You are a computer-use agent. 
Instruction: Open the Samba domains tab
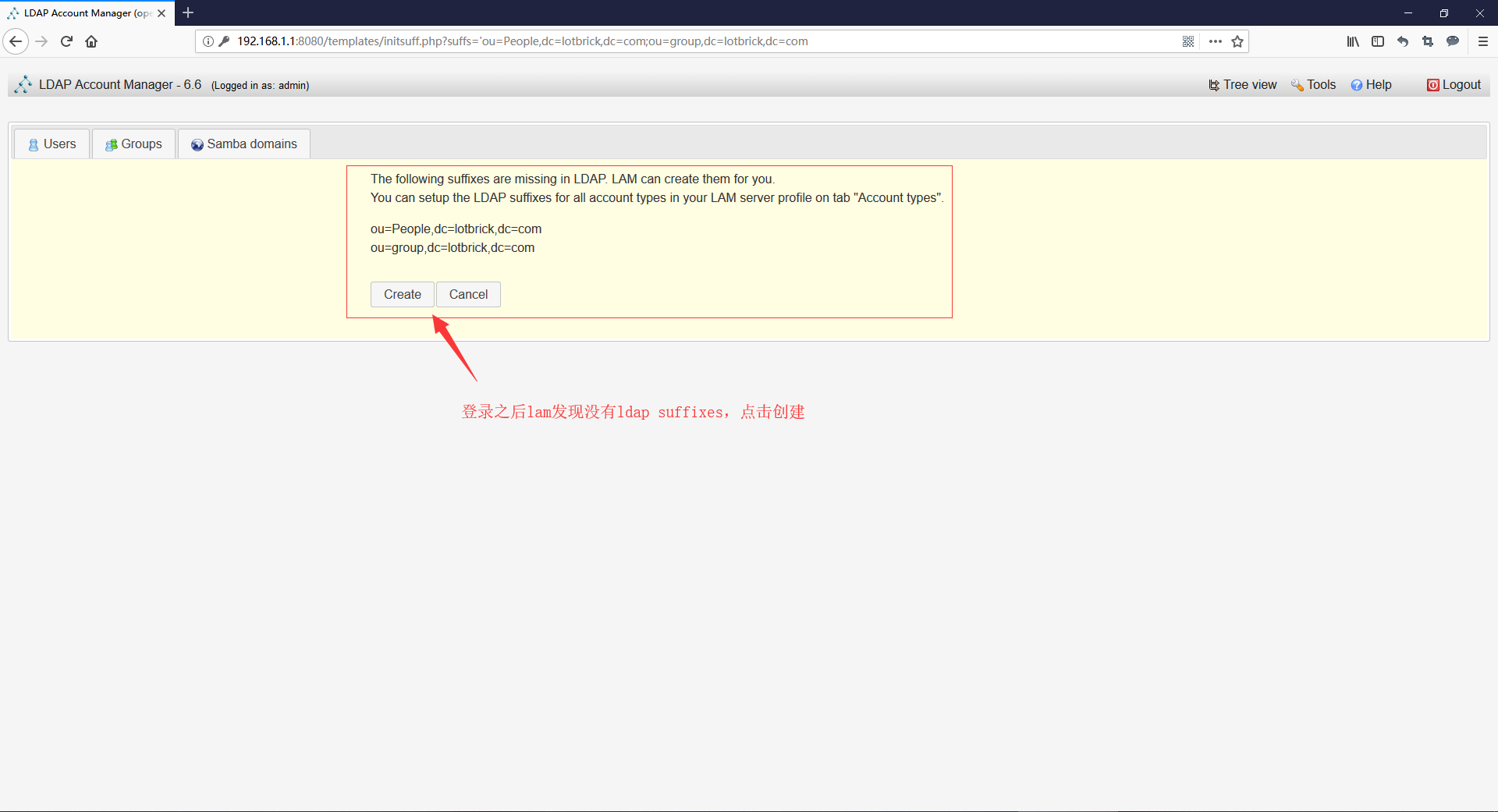point(244,144)
